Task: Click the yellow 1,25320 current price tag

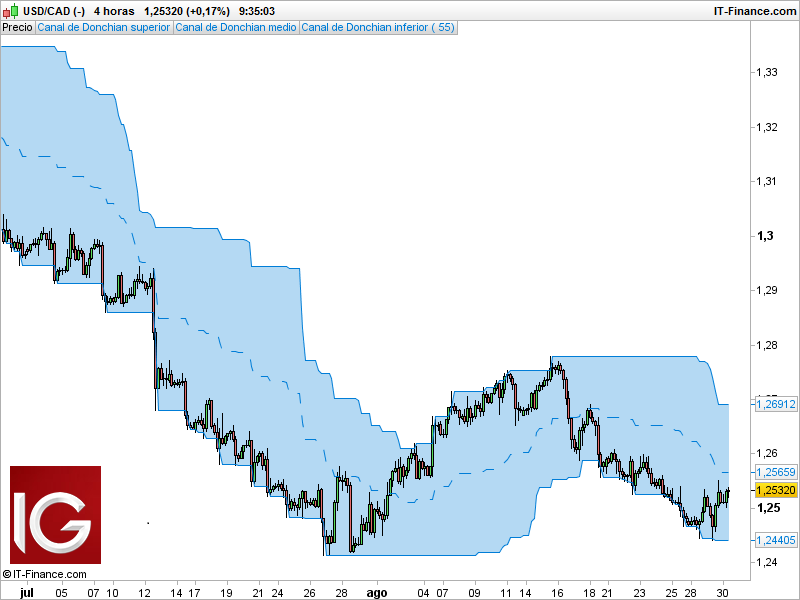Action: coord(776,490)
